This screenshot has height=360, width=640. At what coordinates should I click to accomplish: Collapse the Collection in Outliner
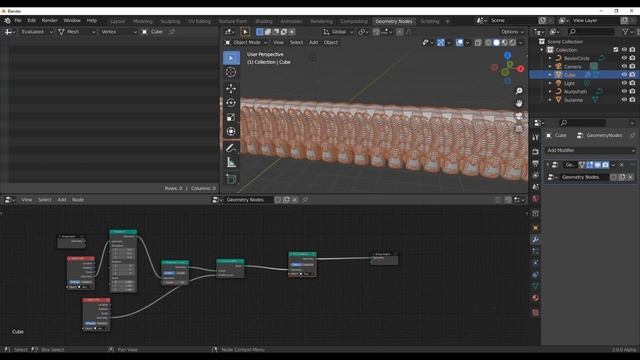[x=542, y=50]
